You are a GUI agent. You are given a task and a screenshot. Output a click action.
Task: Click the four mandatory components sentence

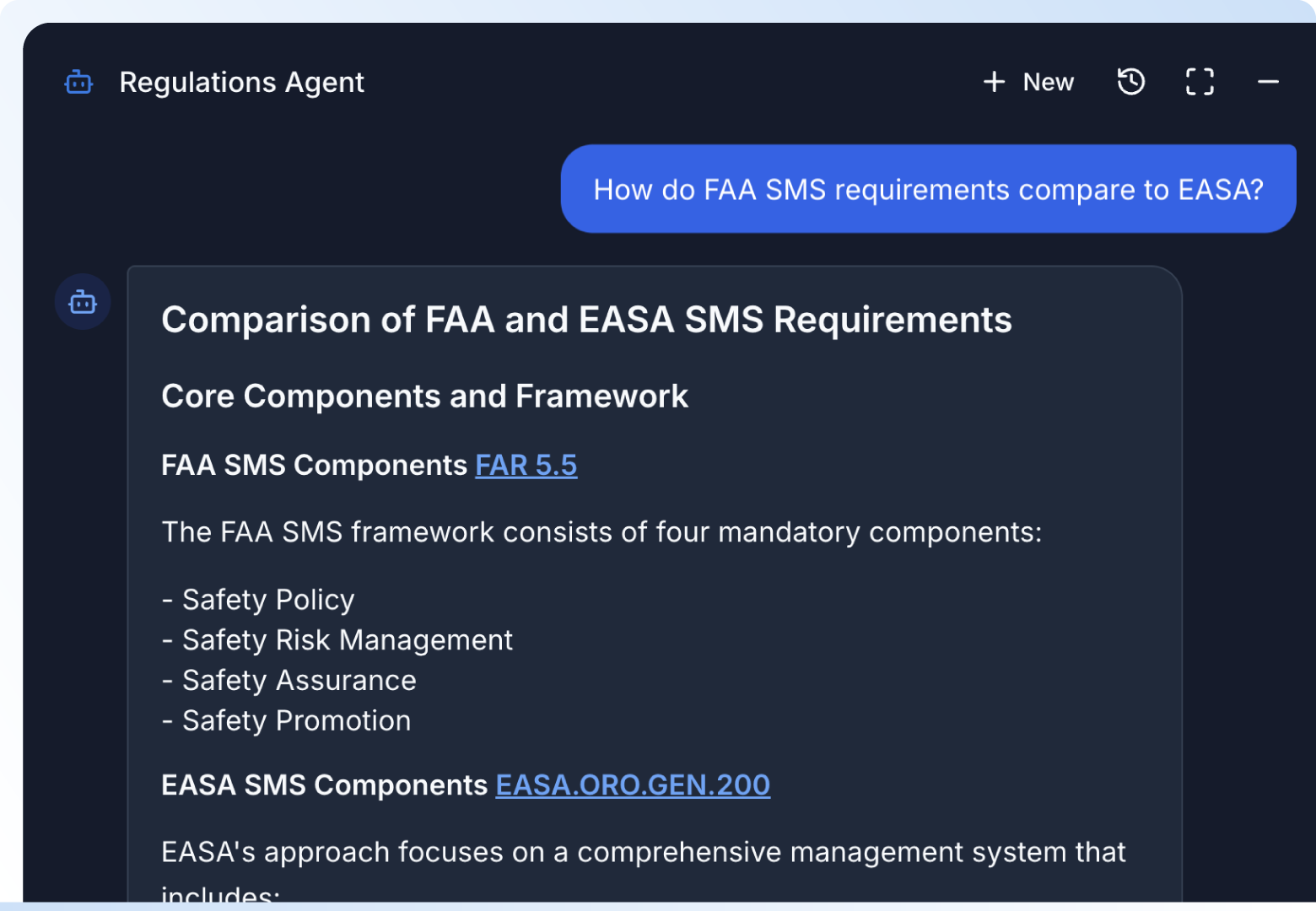pyautogui.click(x=601, y=532)
